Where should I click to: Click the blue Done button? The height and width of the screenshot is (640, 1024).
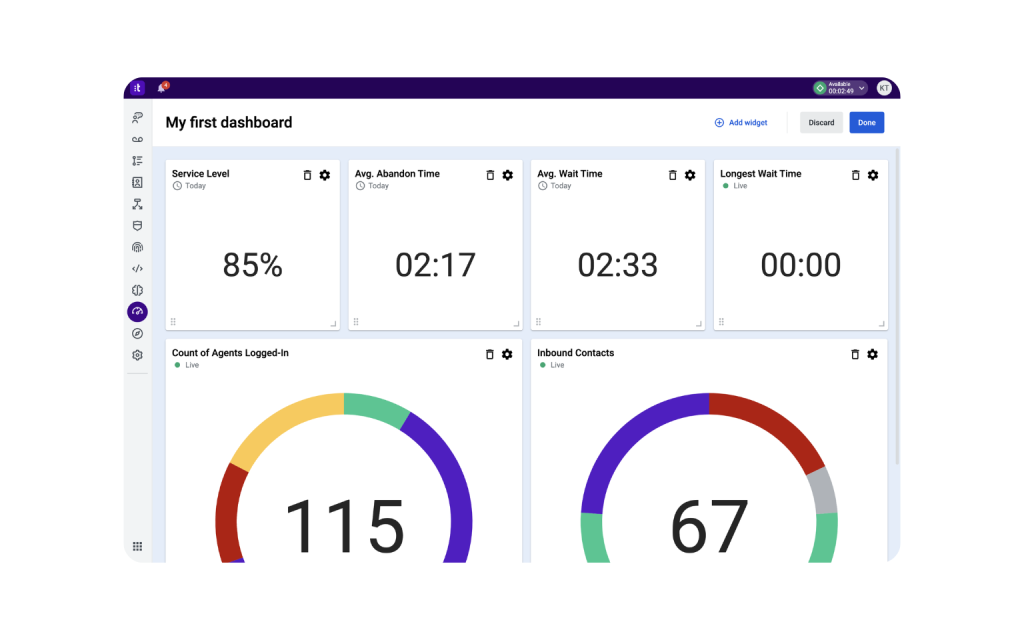click(x=866, y=123)
